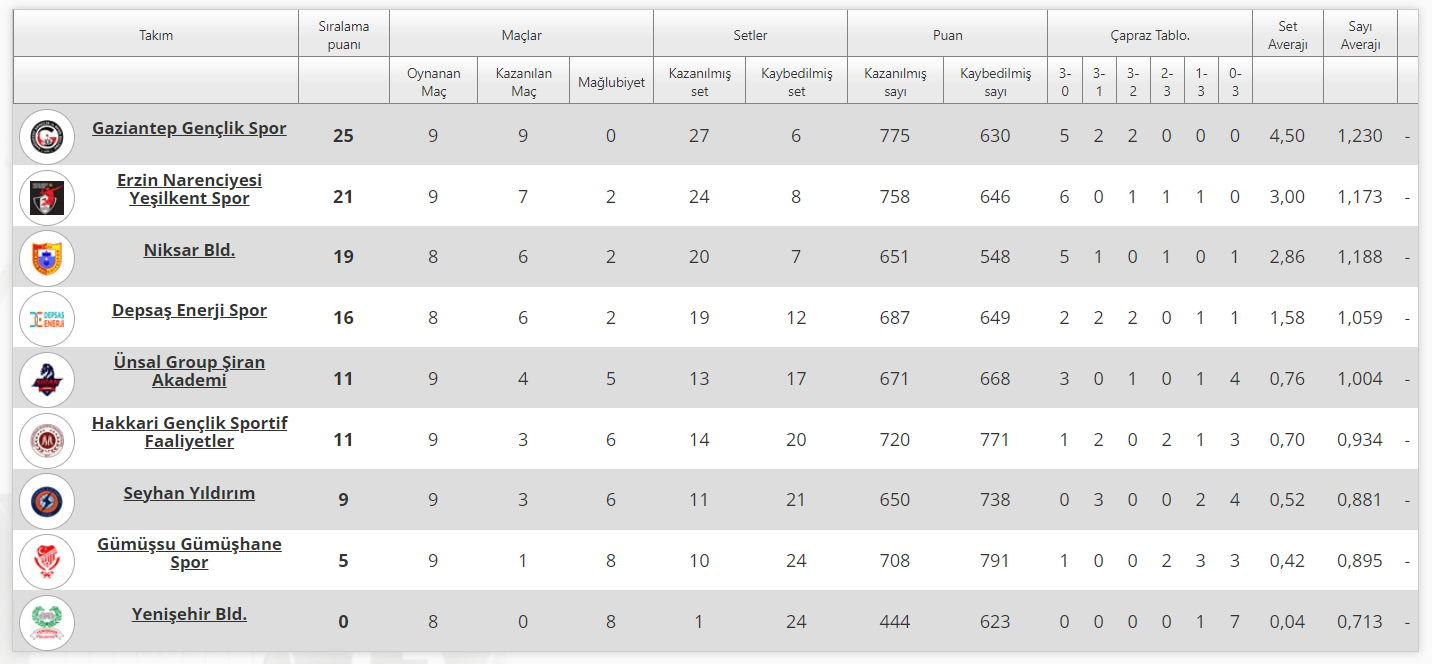The width and height of the screenshot is (1432, 664).
Task: Click the Gaziantep Gençlik Spor team logo
Action: click(x=47, y=136)
